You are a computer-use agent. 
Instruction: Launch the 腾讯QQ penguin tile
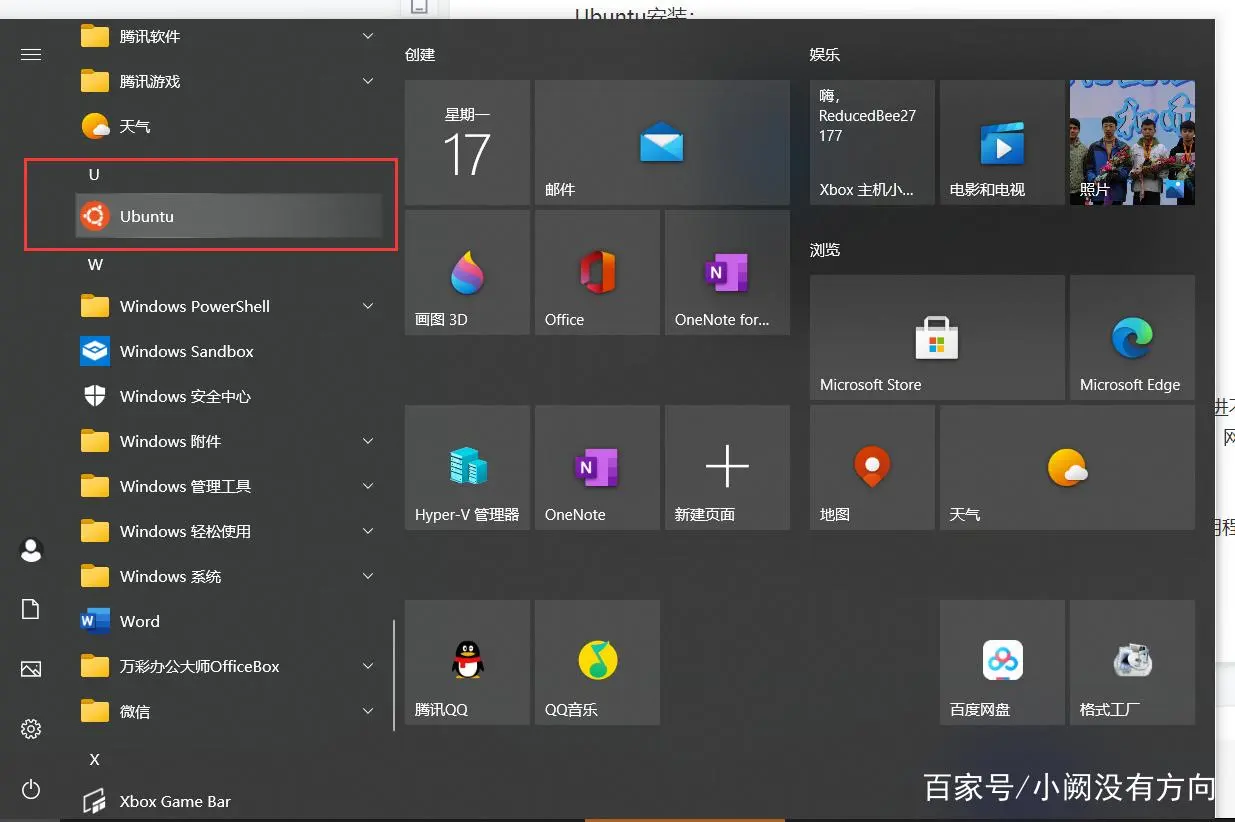point(467,662)
